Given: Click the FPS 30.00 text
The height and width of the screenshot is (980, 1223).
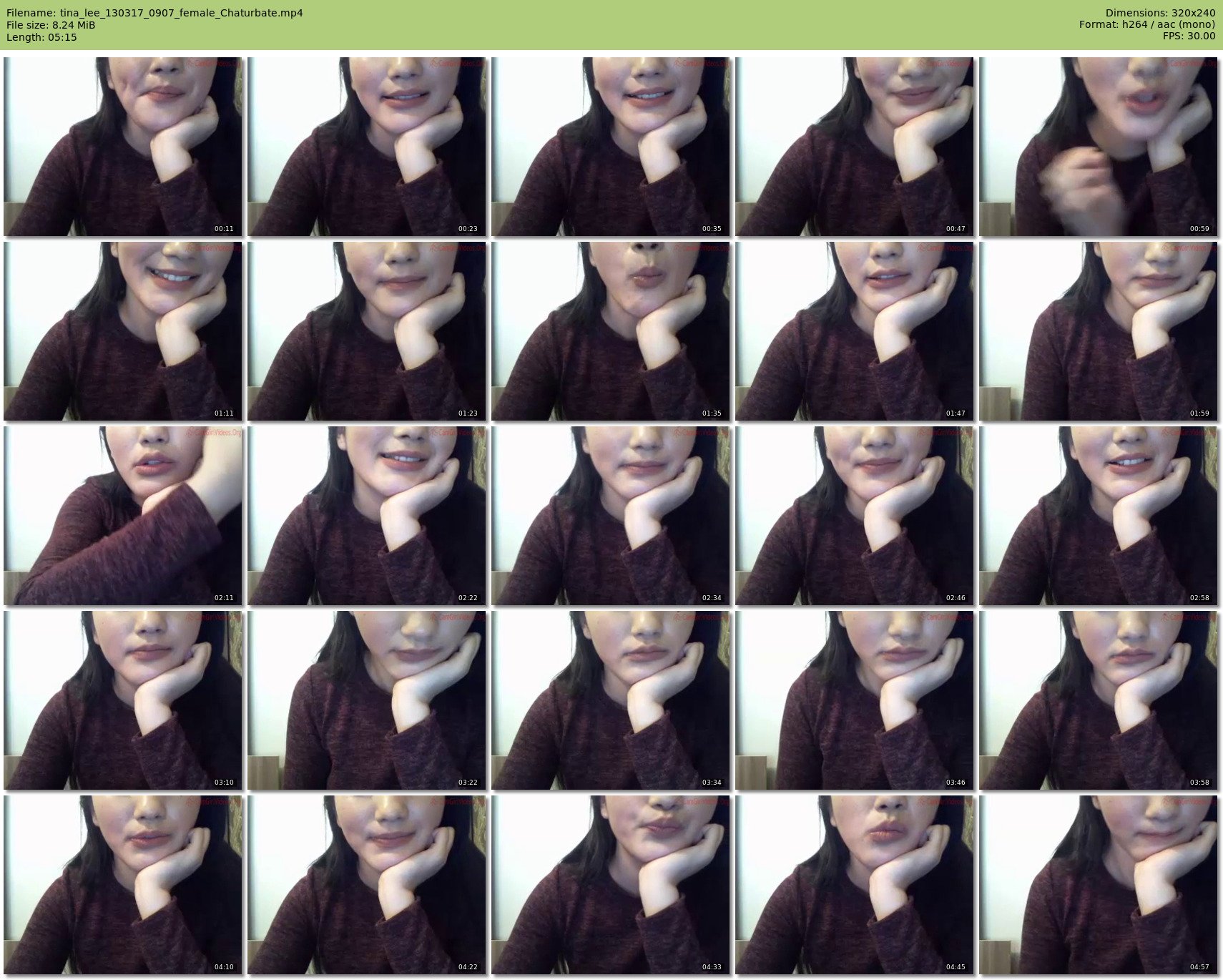Looking at the screenshot, I should click(x=1189, y=36).
